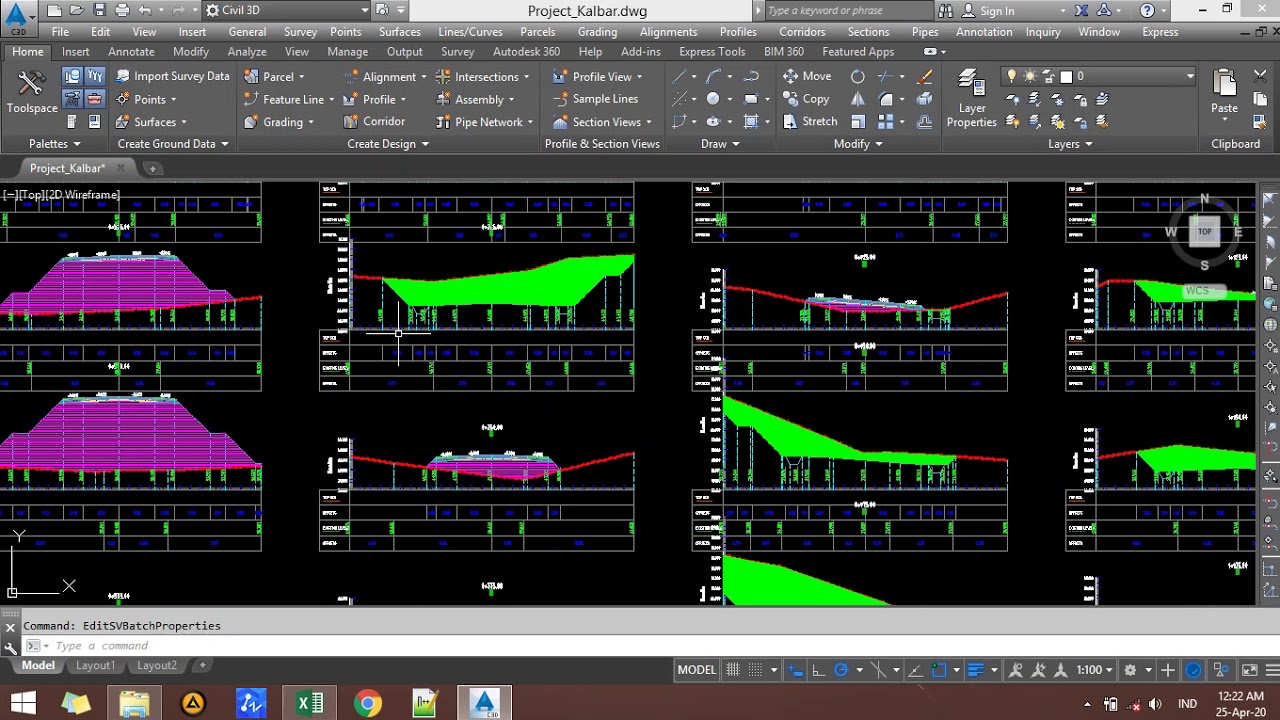Viewport: 1280px width, 720px height.
Task: Select the Move tool in Modify panel
Action: pos(806,76)
